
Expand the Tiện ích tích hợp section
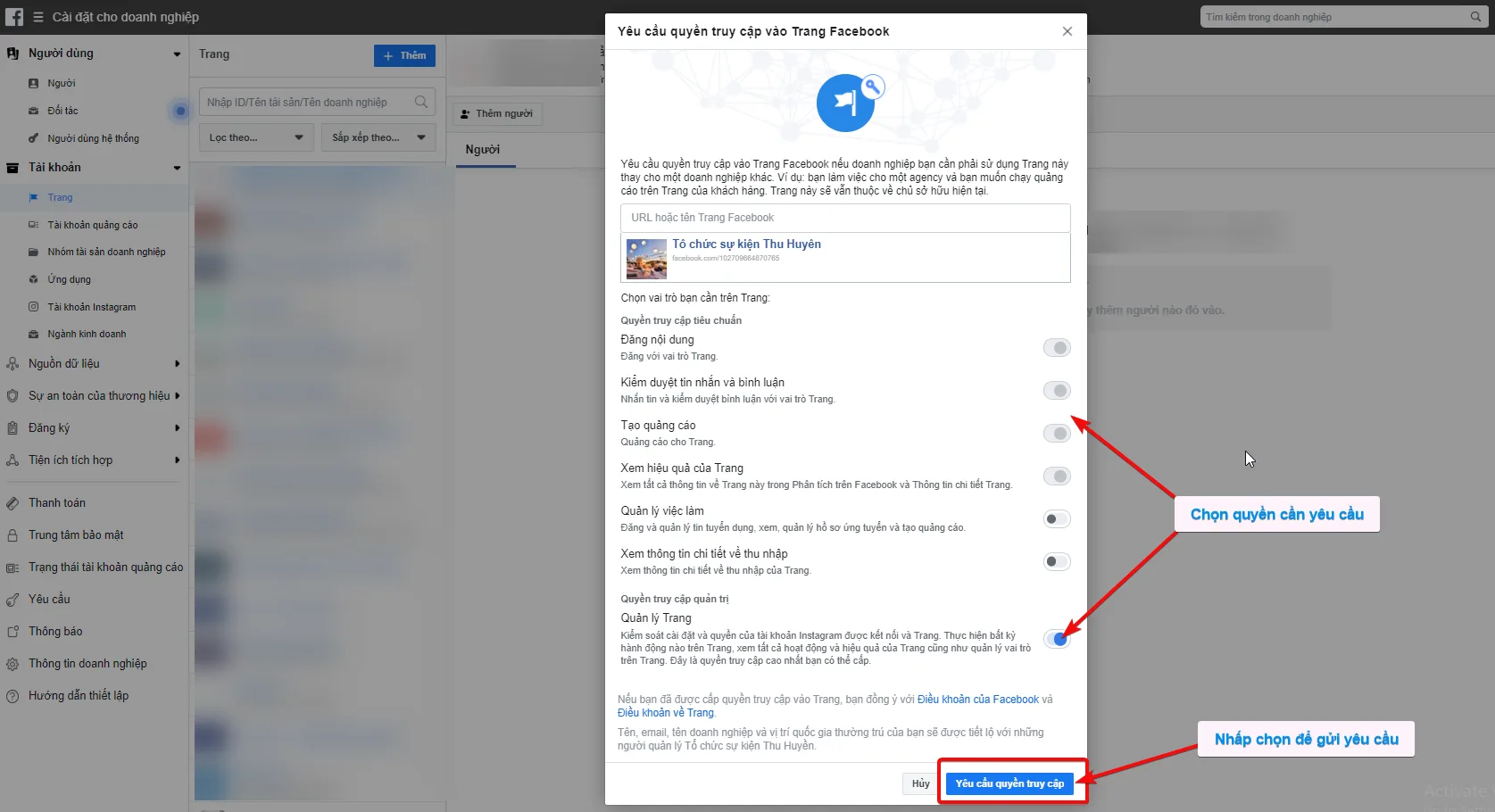click(177, 460)
